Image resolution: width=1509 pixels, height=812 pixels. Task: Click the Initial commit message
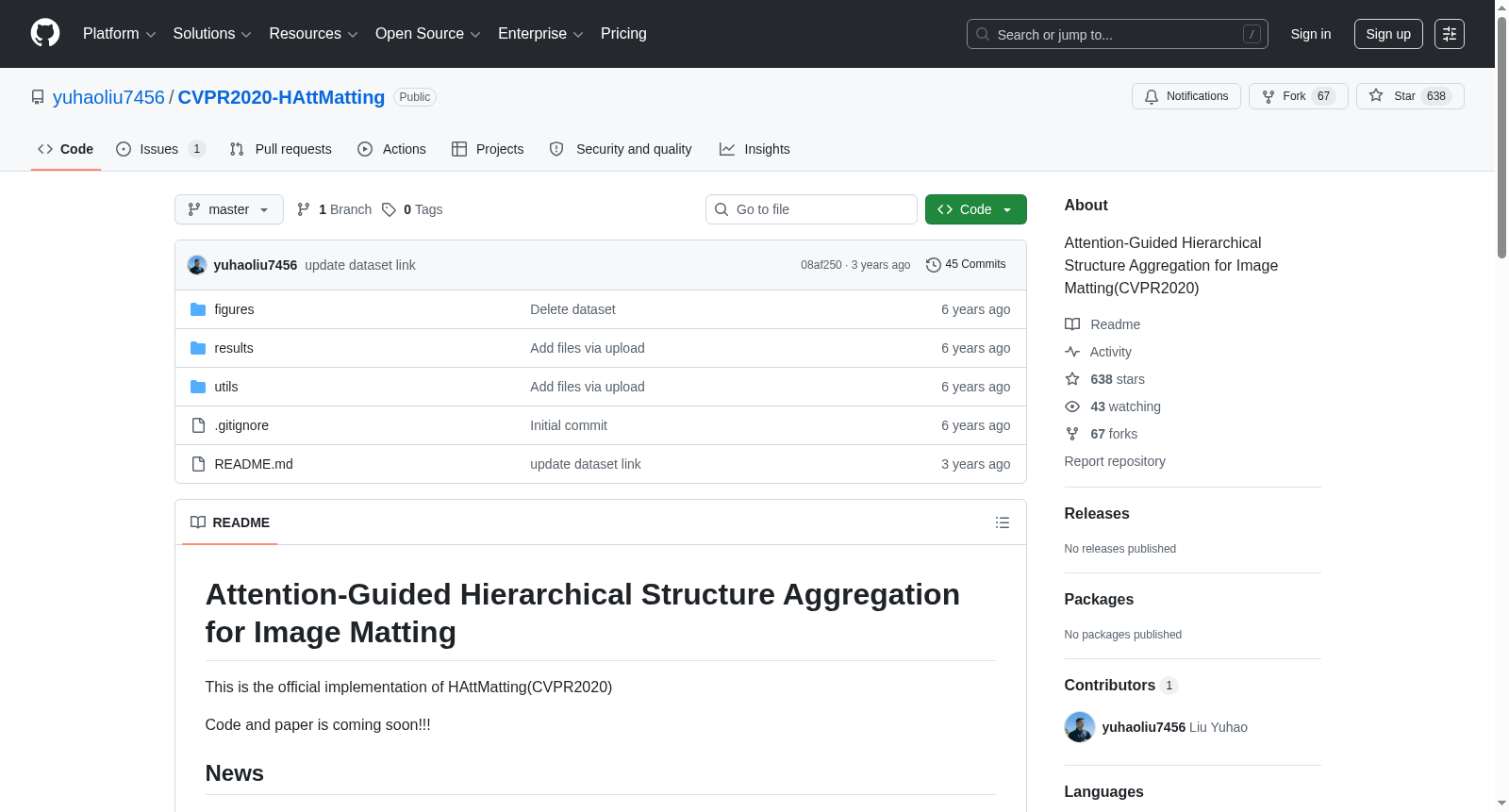(569, 425)
